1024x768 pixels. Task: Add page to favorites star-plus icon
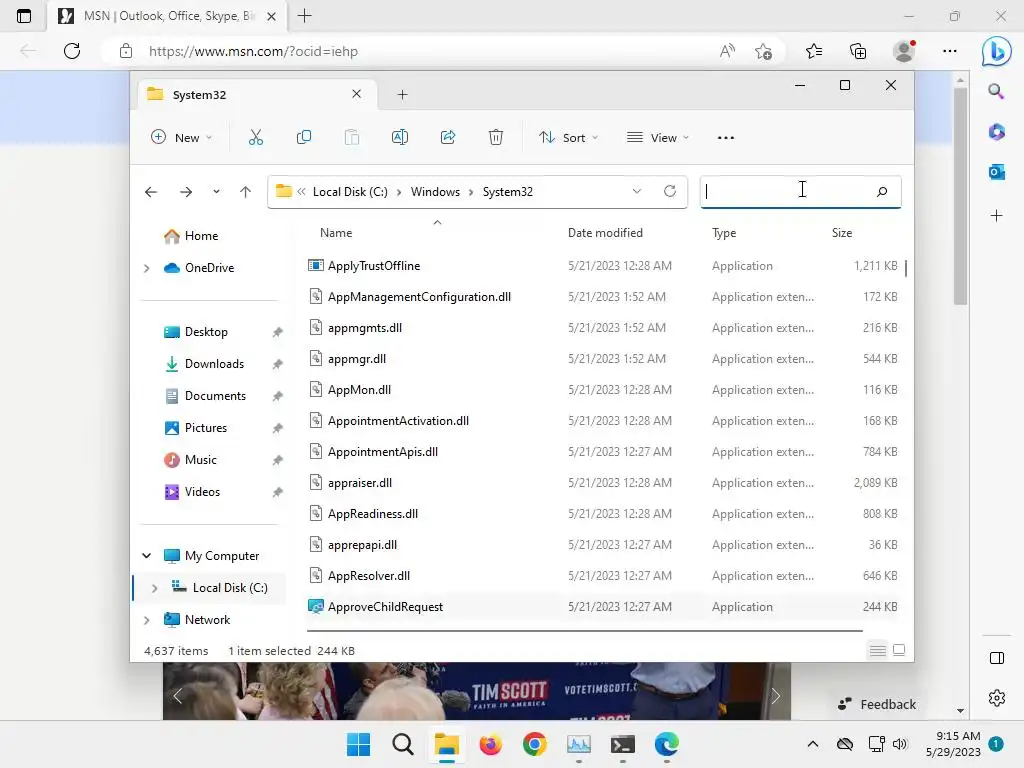point(763,51)
